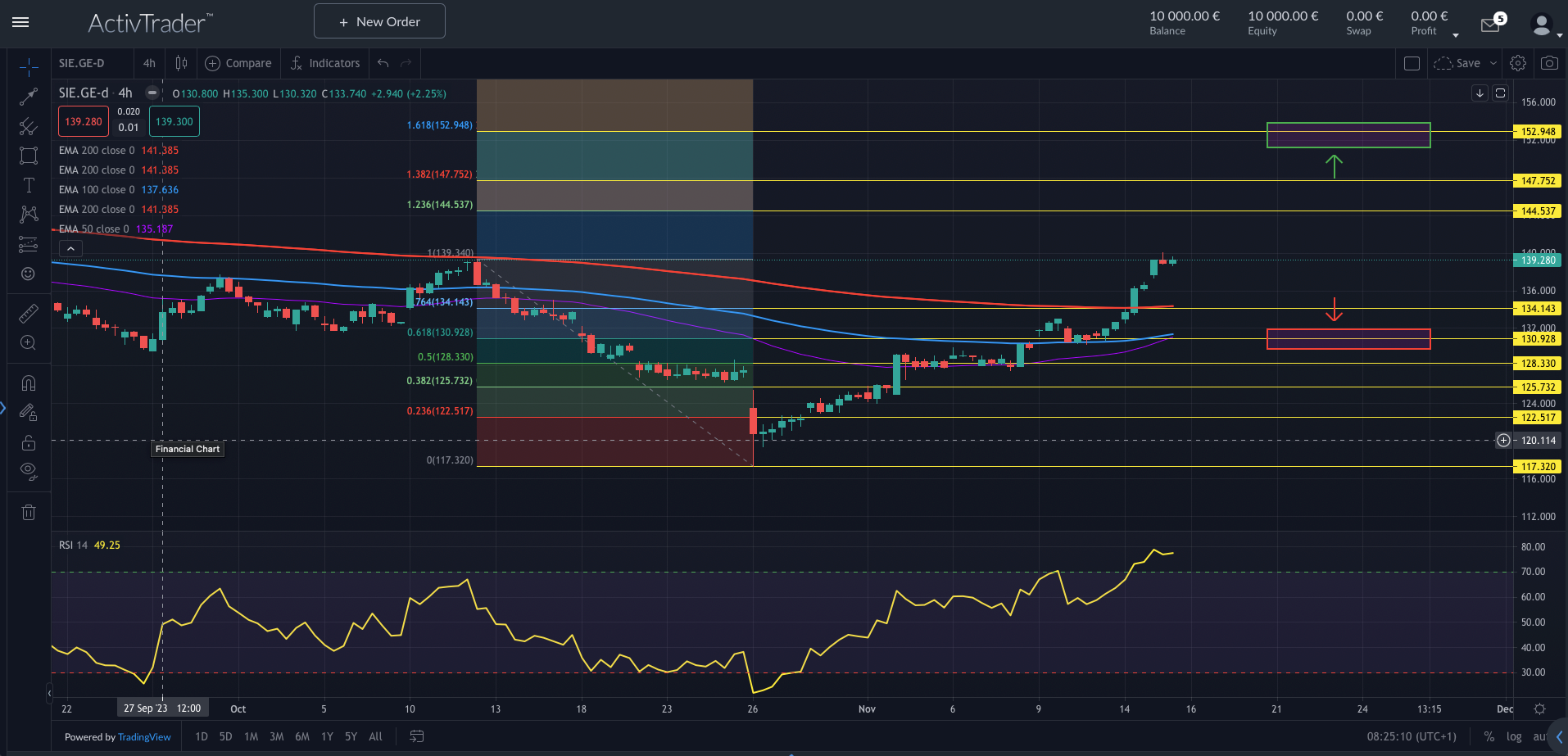The height and width of the screenshot is (756, 1568).
Task: Toggle the log scale option
Action: point(1514,736)
